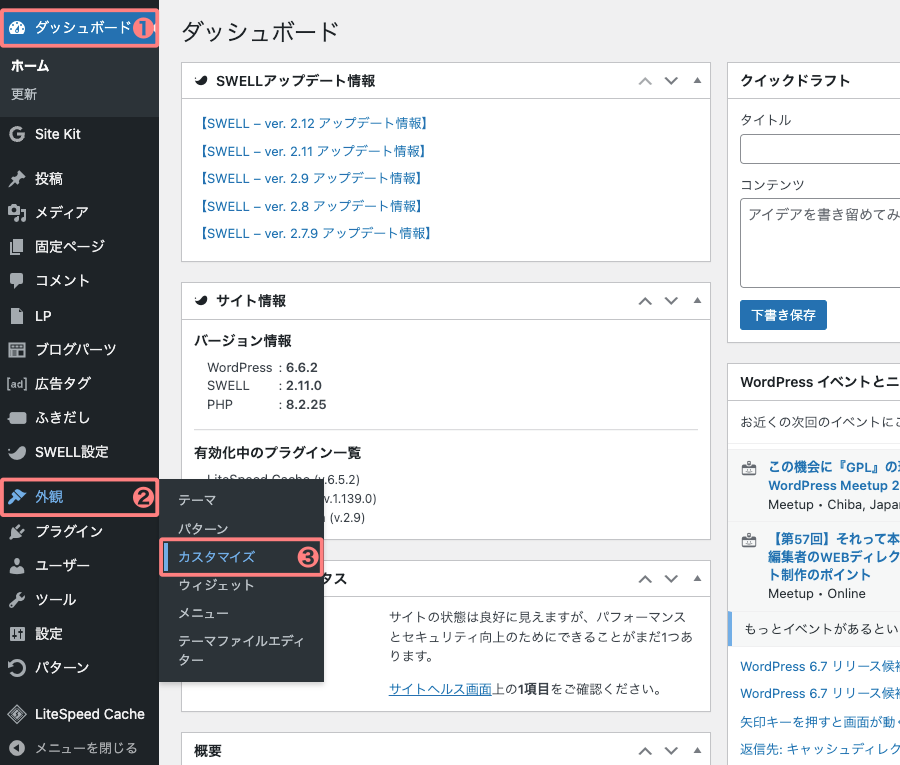900x765 pixels.
Task: Collapse the SWELLアップデート情報 panel
Action: coord(697,80)
